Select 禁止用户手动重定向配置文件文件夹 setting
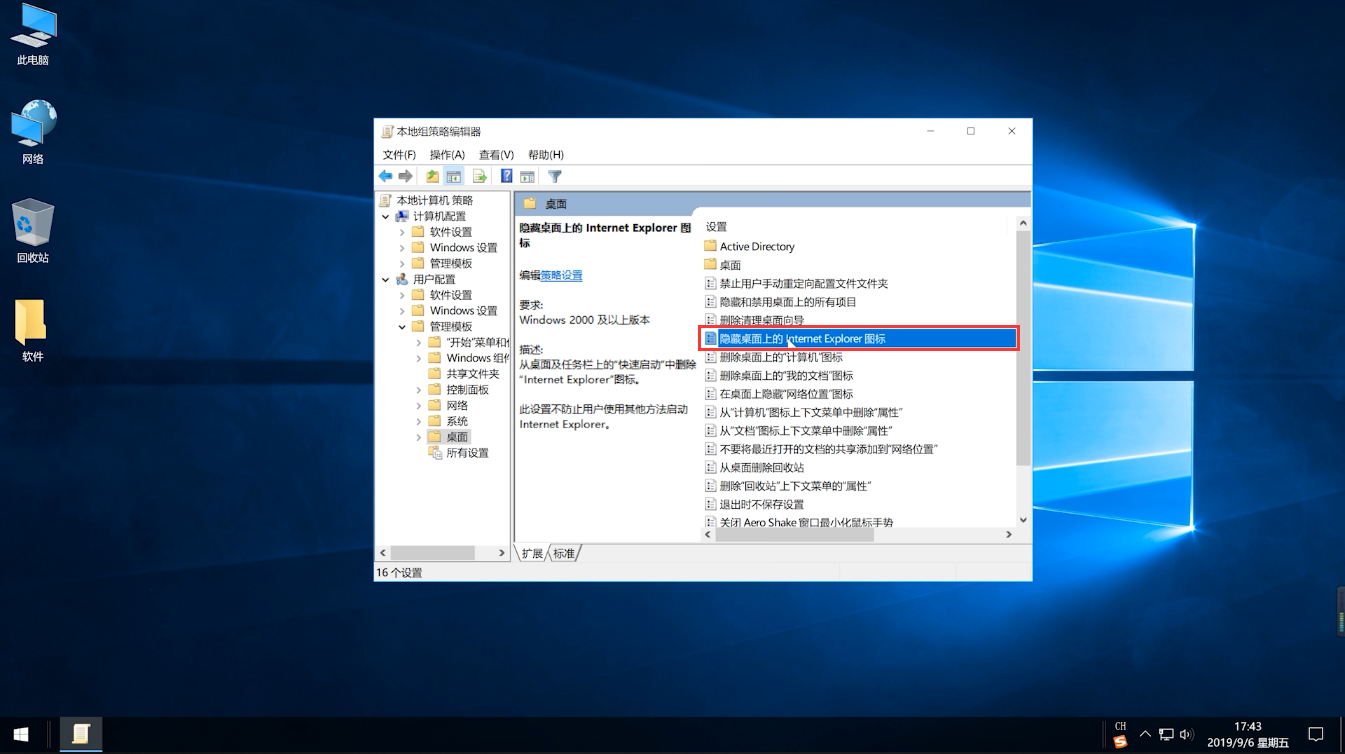Viewport: 1345px width, 754px height. (796, 283)
